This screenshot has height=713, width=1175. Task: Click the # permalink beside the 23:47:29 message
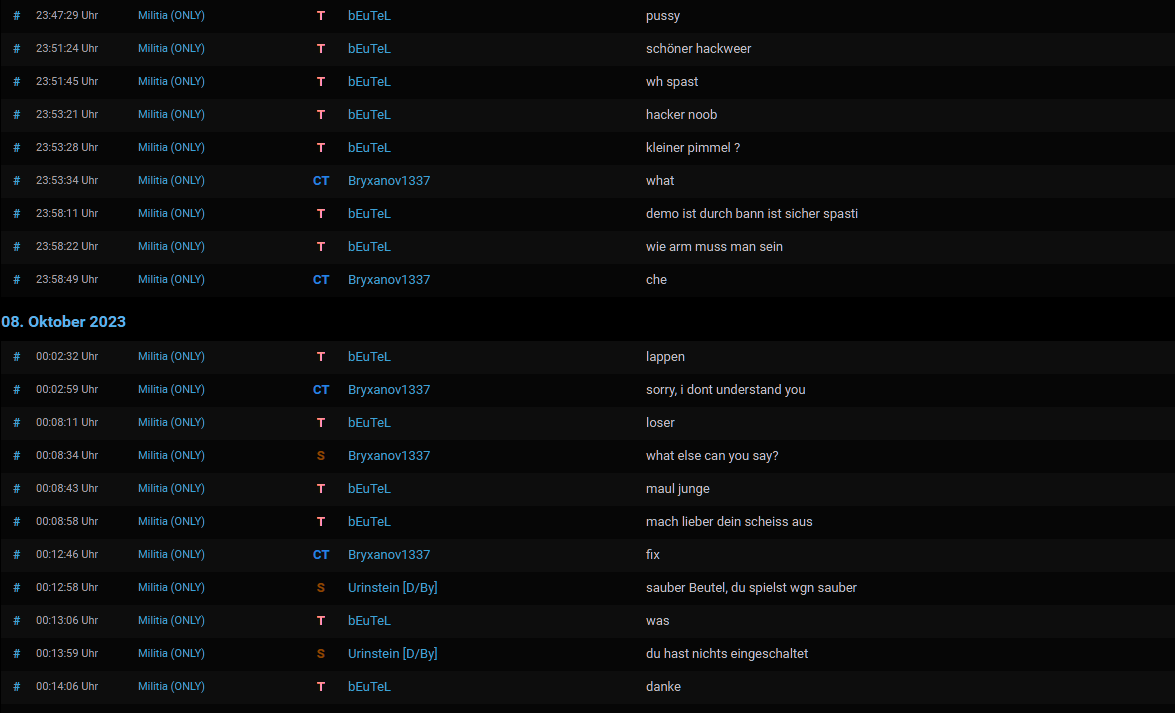coord(16,16)
